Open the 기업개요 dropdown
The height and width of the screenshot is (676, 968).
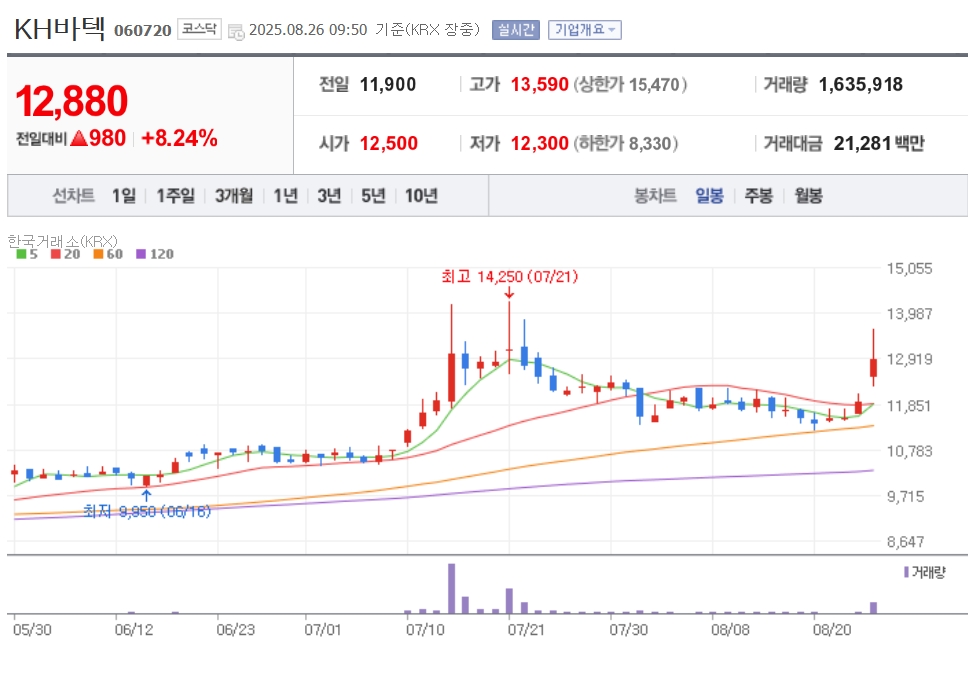pos(585,30)
